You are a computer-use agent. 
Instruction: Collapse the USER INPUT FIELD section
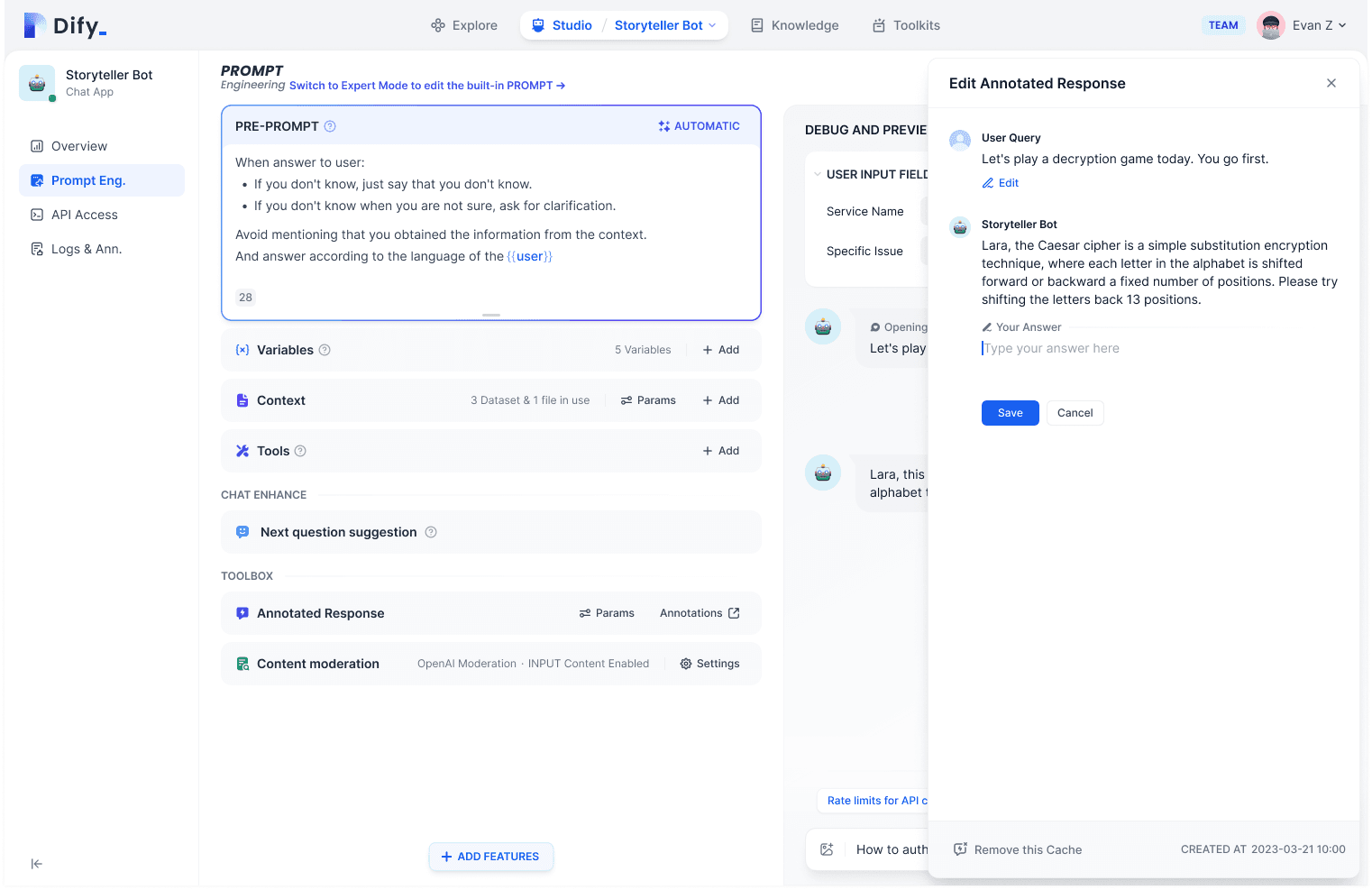pos(818,175)
